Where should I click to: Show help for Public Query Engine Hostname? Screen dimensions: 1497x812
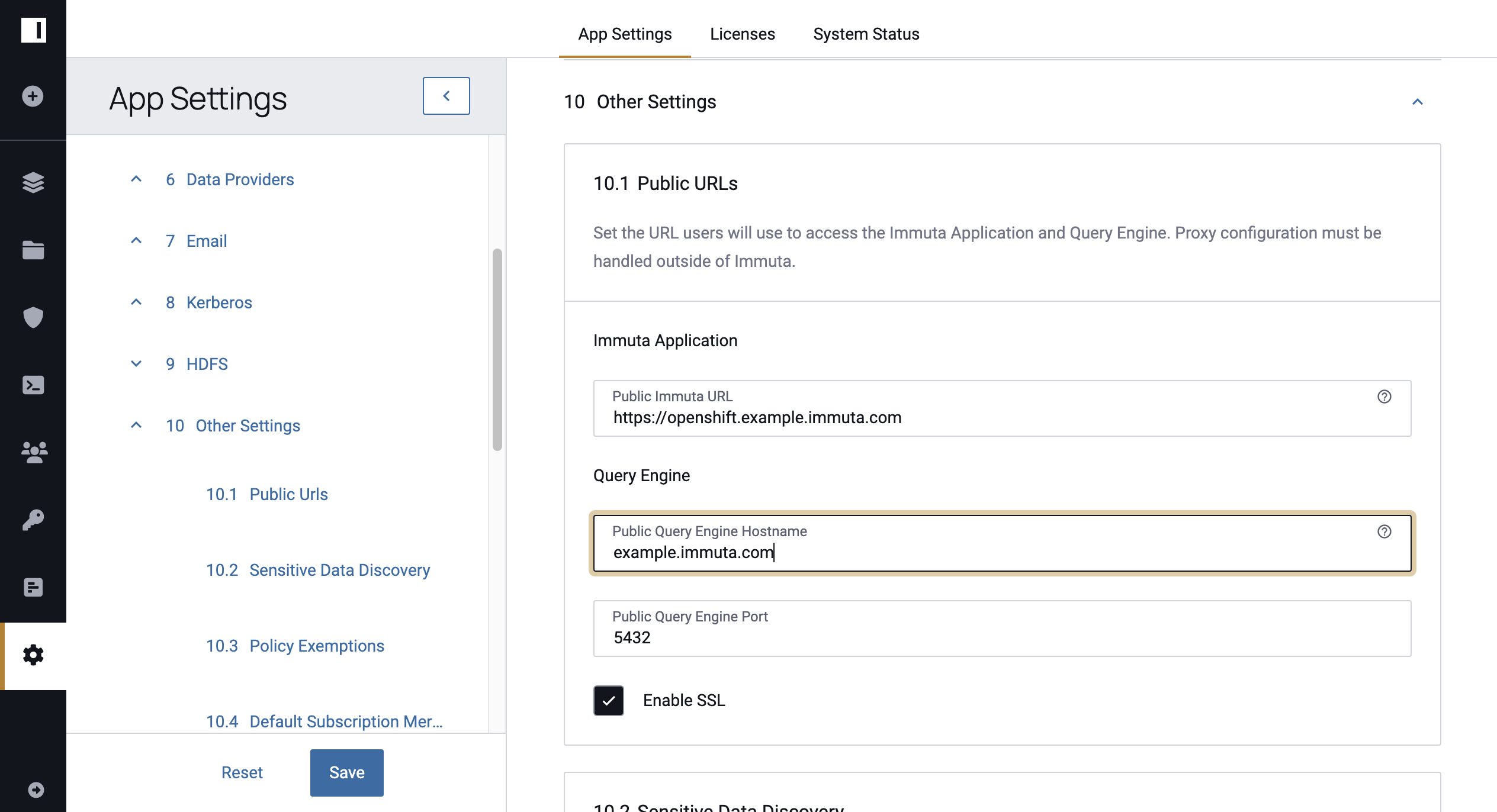coord(1384,531)
